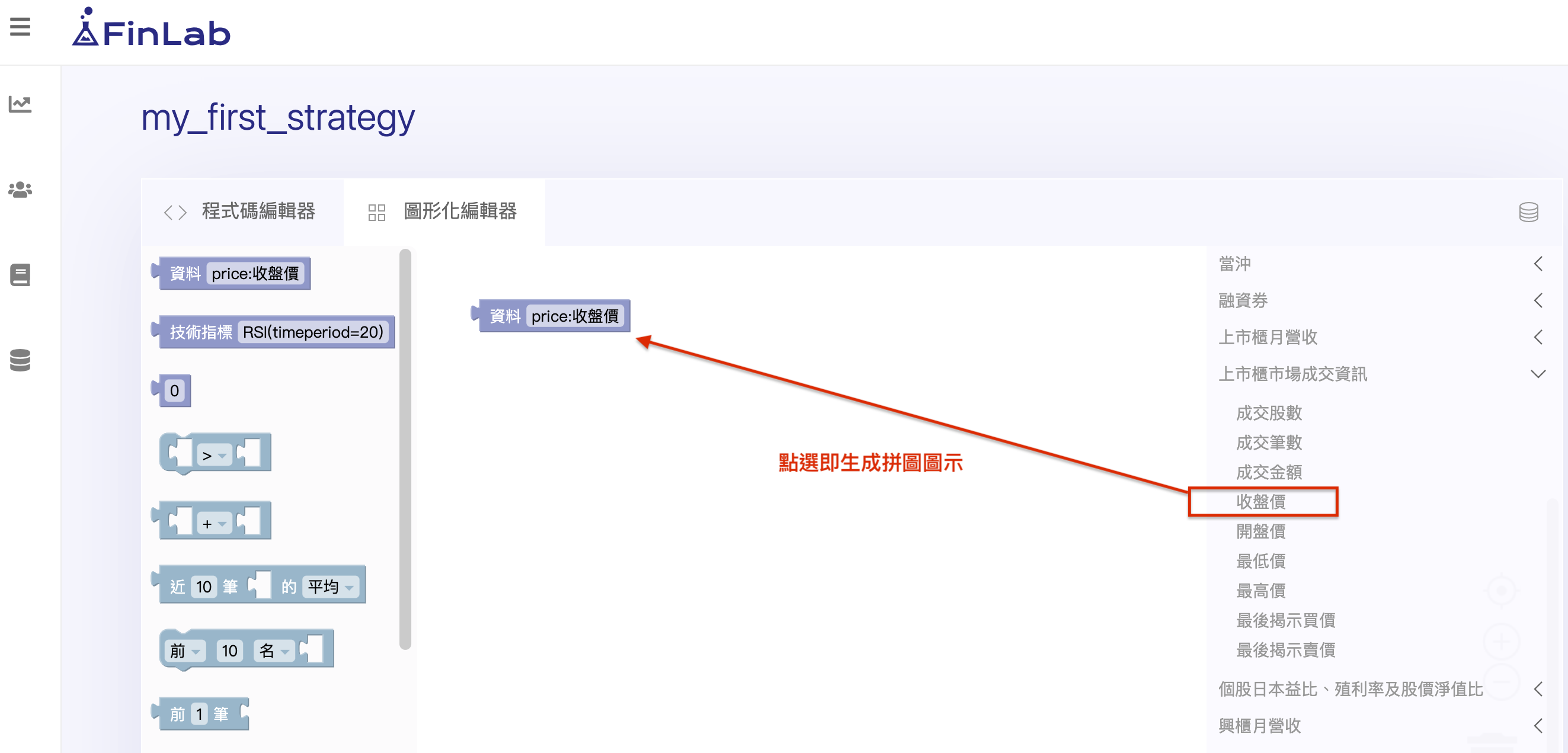Click the zoom-in plus workspace icon
1568x753 pixels.
tap(1501, 640)
